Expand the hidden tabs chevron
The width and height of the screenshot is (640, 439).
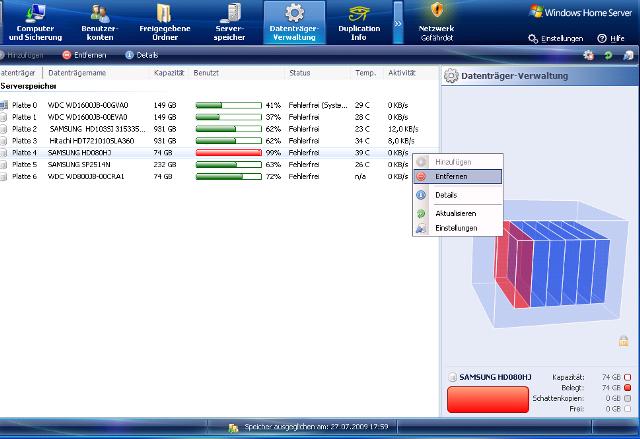397,22
